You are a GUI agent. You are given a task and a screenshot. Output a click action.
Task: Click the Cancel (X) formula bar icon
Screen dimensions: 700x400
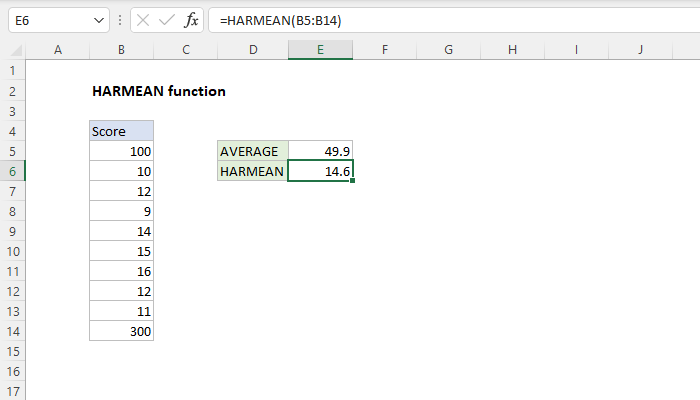[143, 20]
